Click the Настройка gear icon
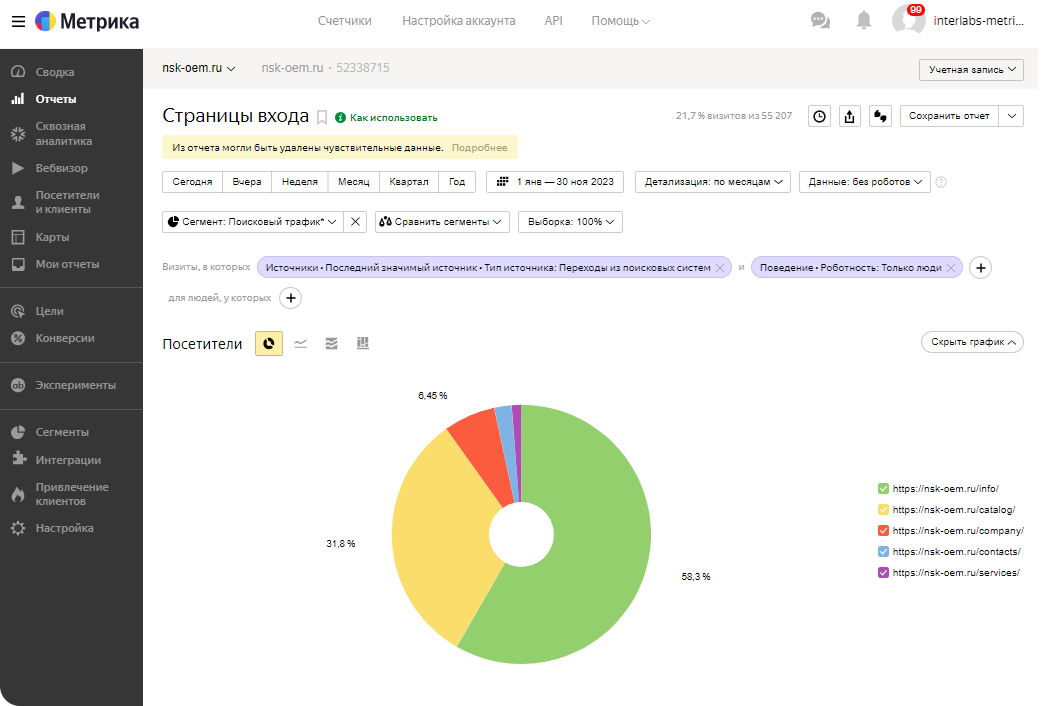This screenshot has width=1061, height=706. 18,528
